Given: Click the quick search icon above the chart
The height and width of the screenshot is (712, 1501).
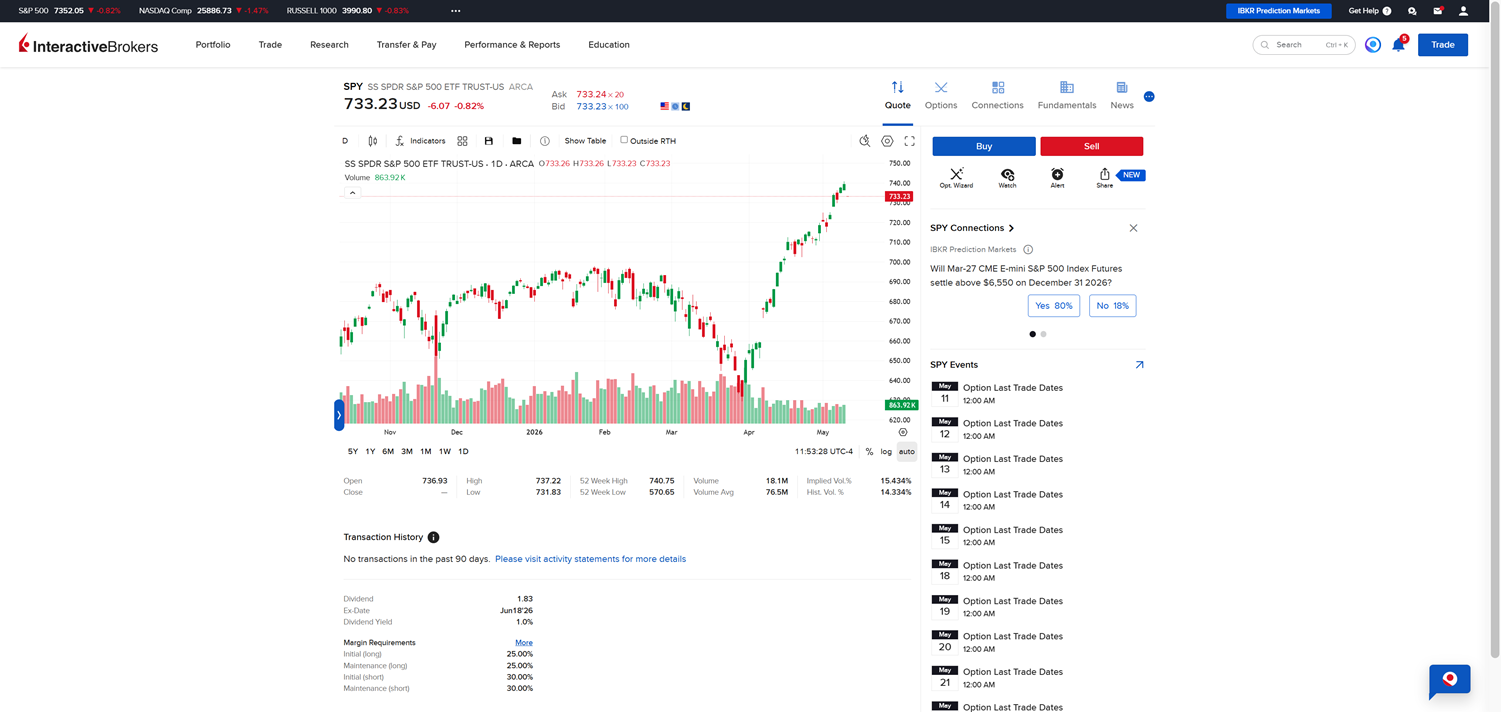Looking at the screenshot, I should pyautogui.click(x=865, y=141).
